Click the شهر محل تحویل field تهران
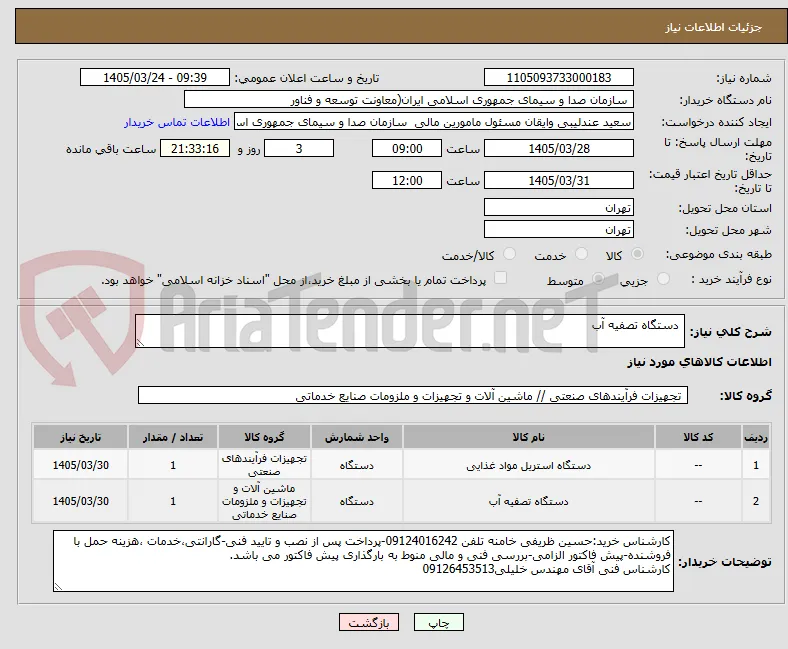Image resolution: width=788 pixels, height=649 pixels. click(x=558, y=229)
